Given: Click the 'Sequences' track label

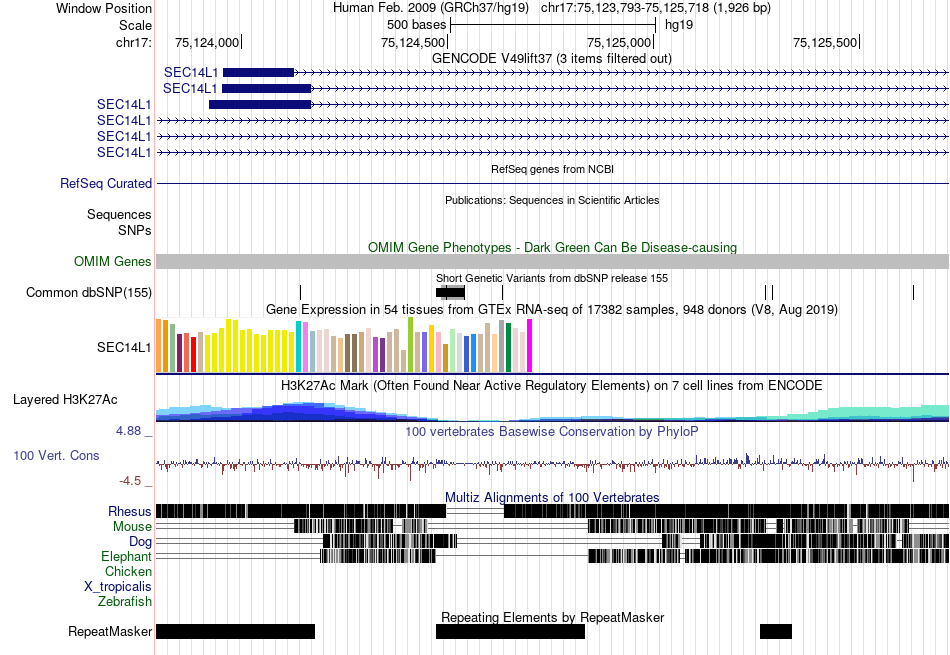Looking at the screenshot, I should (119, 214).
